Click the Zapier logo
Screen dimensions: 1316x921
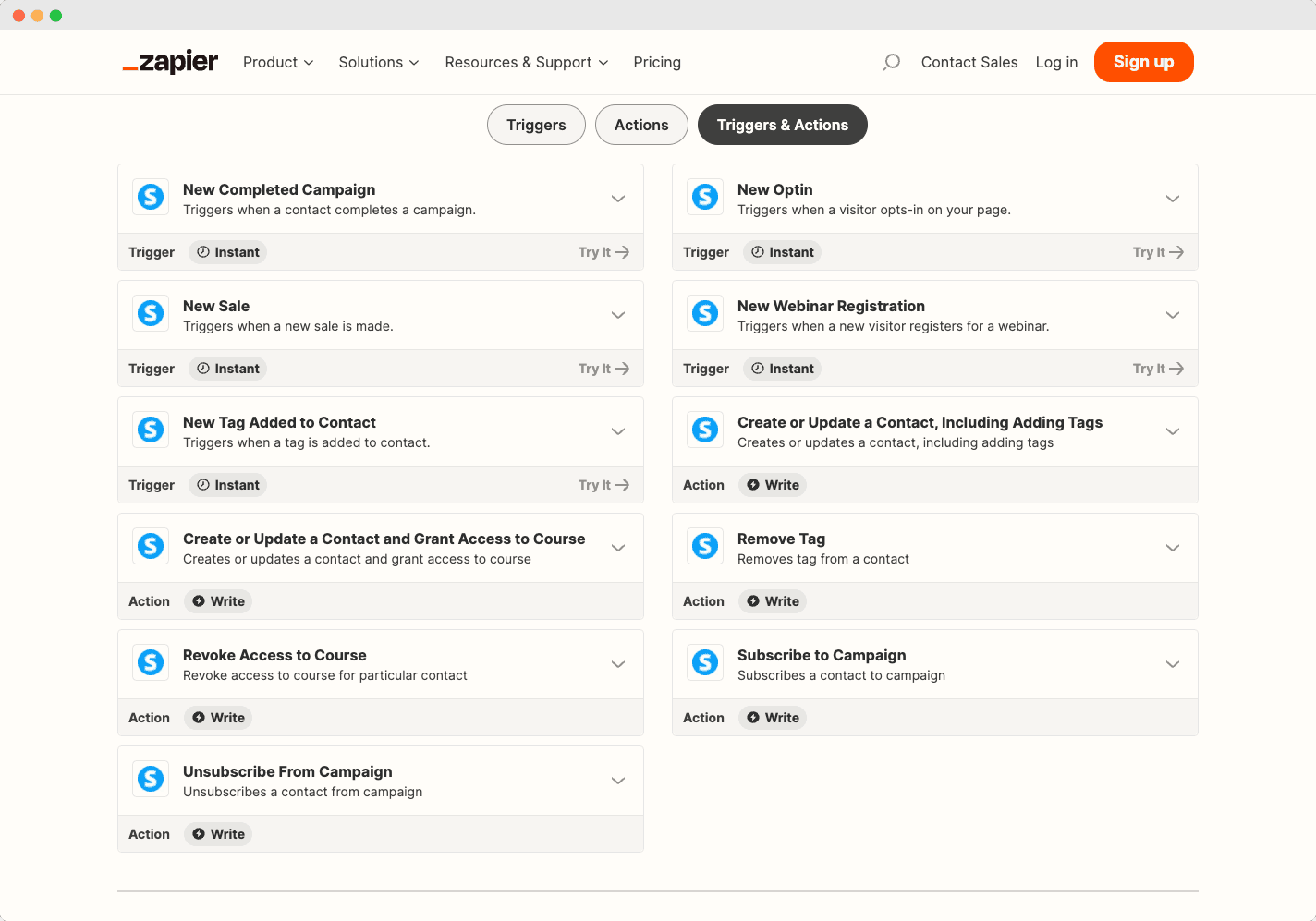point(170,62)
